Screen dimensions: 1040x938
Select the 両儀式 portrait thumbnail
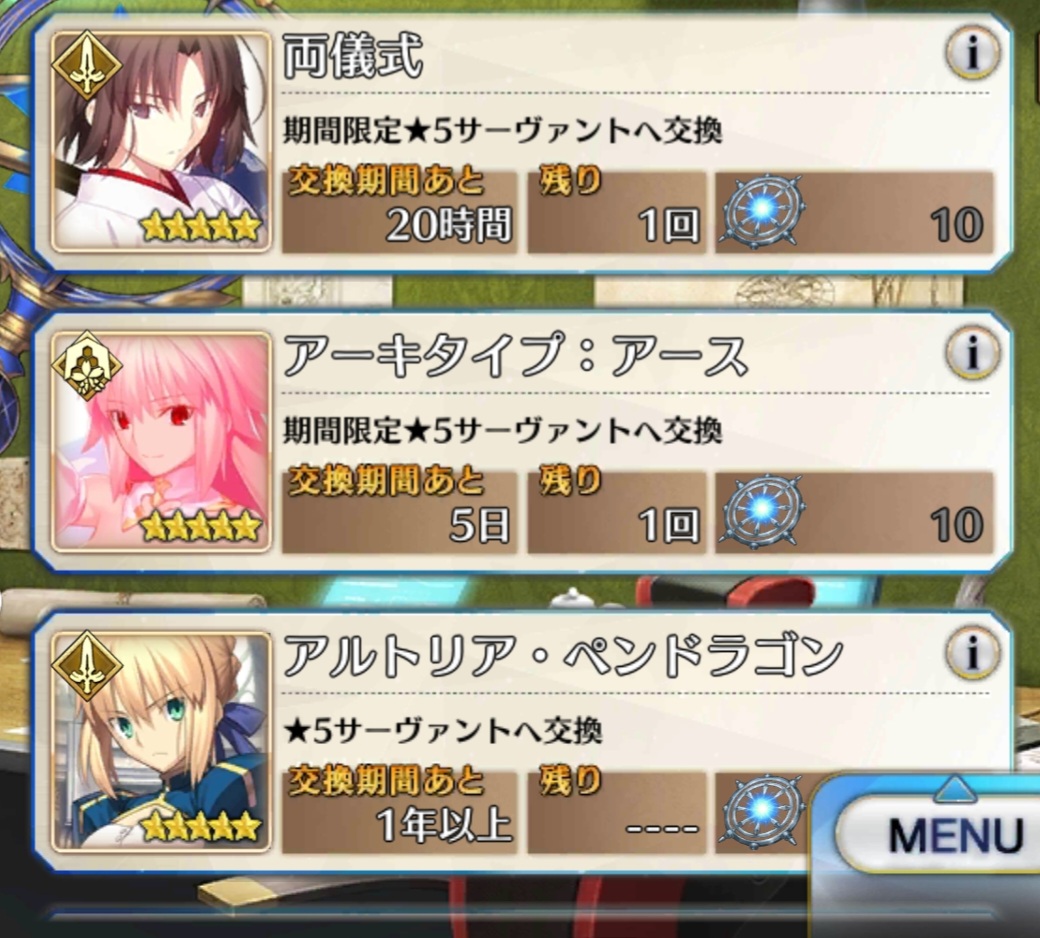pos(161,141)
